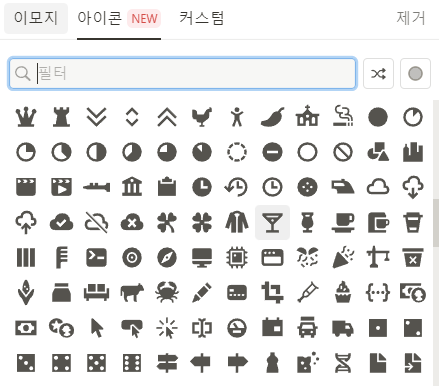Viewport: 439px width, 386px height.
Task: Choose the command line terminal icon
Action: pos(97,258)
